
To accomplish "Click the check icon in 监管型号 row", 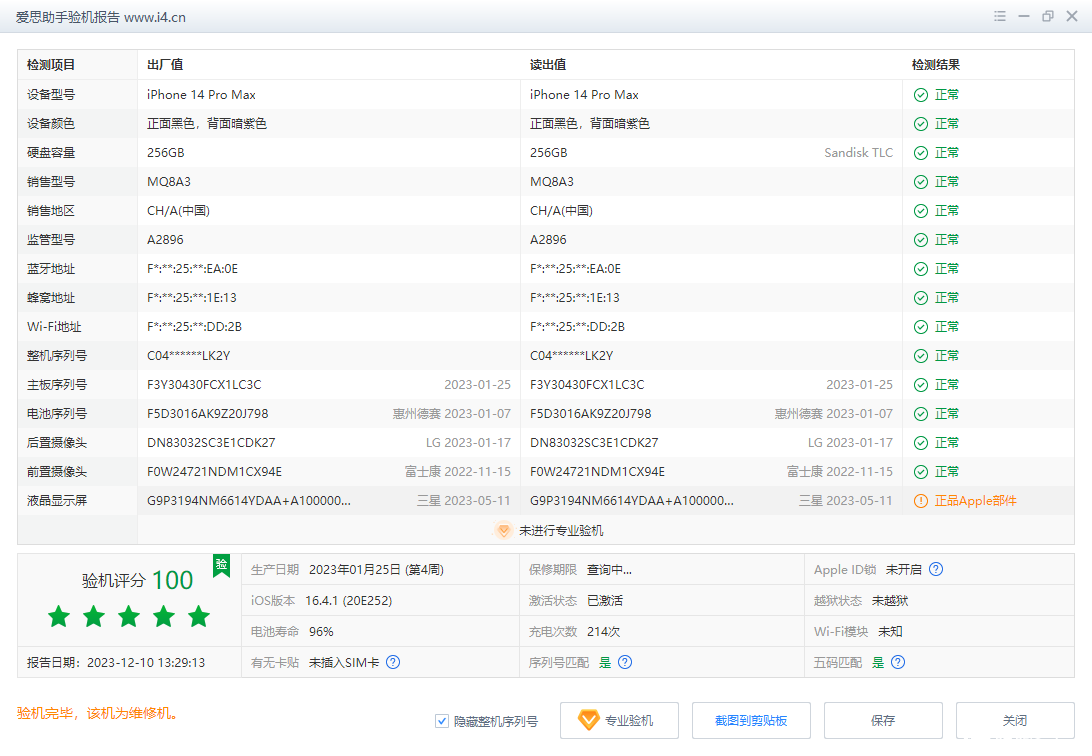I will click(x=921, y=240).
